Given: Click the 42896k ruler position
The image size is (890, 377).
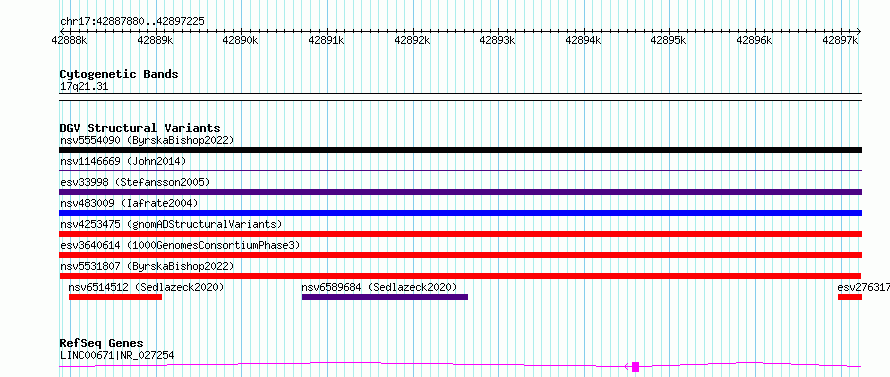Looking at the screenshot, I should coord(755,40).
